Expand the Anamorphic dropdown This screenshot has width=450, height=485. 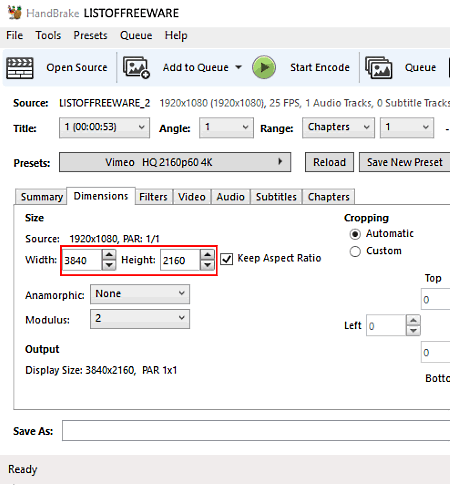pos(140,294)
